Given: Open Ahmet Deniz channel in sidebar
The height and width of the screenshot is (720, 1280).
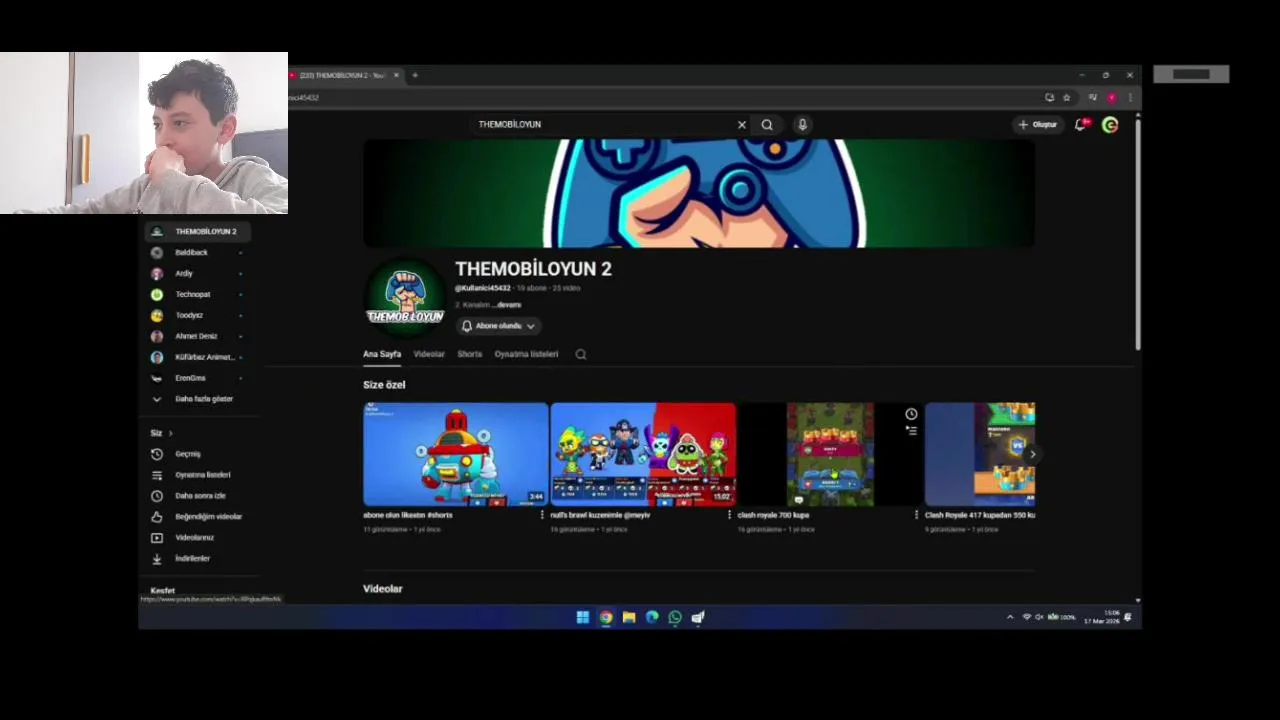Looking at the screenshot, I should click(x=196, y=336).
